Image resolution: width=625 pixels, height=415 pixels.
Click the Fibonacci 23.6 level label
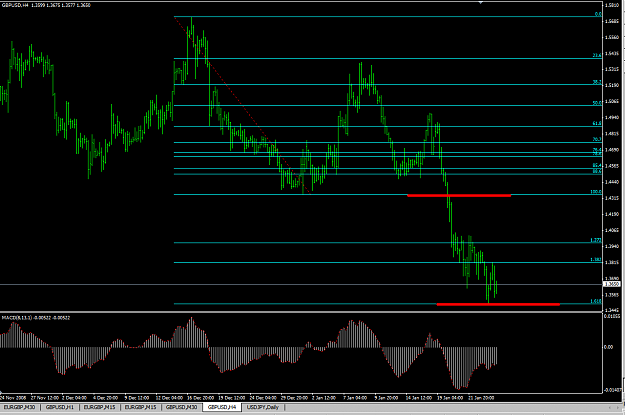point(597,55)
